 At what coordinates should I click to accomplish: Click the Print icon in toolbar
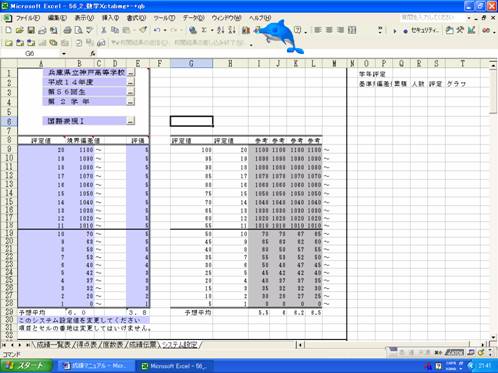coord(67,30)
